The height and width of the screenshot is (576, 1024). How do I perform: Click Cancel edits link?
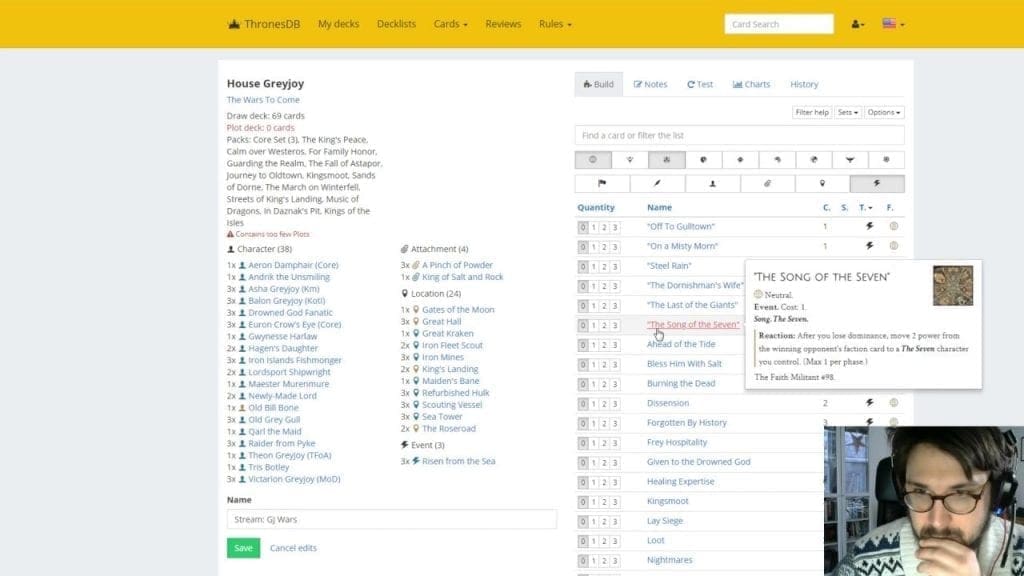(x=293, y=548)
